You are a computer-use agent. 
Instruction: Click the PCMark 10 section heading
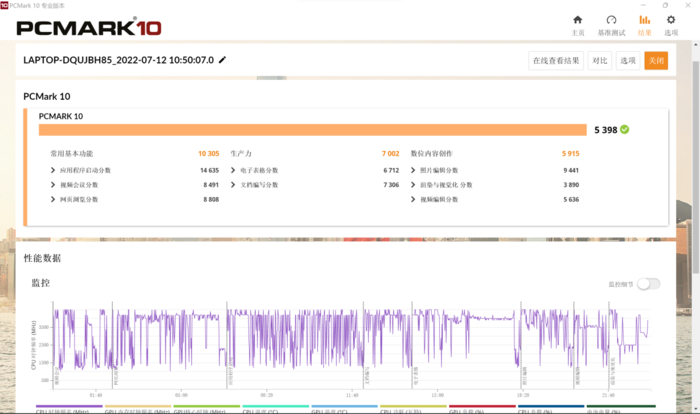point(46,96)
